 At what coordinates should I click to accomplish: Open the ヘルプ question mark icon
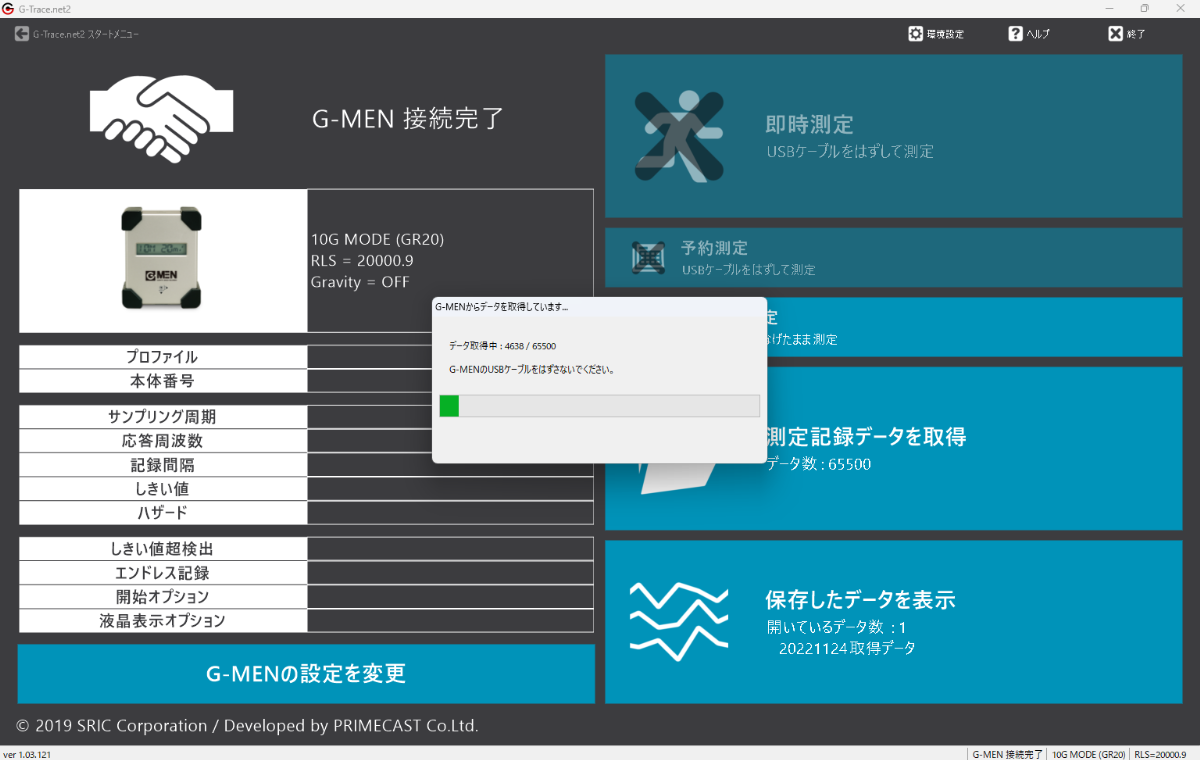pyautogui.click(x=1015, y=33)
